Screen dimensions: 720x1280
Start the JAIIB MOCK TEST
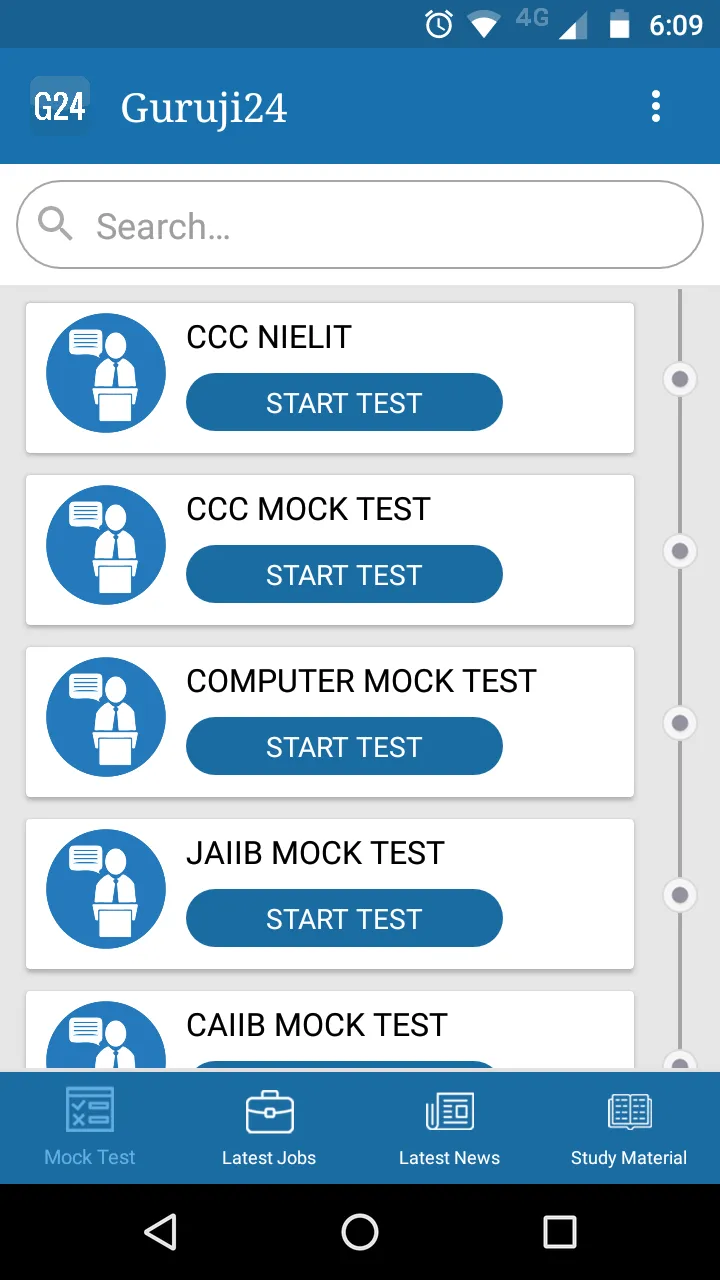tap(344, 919)
